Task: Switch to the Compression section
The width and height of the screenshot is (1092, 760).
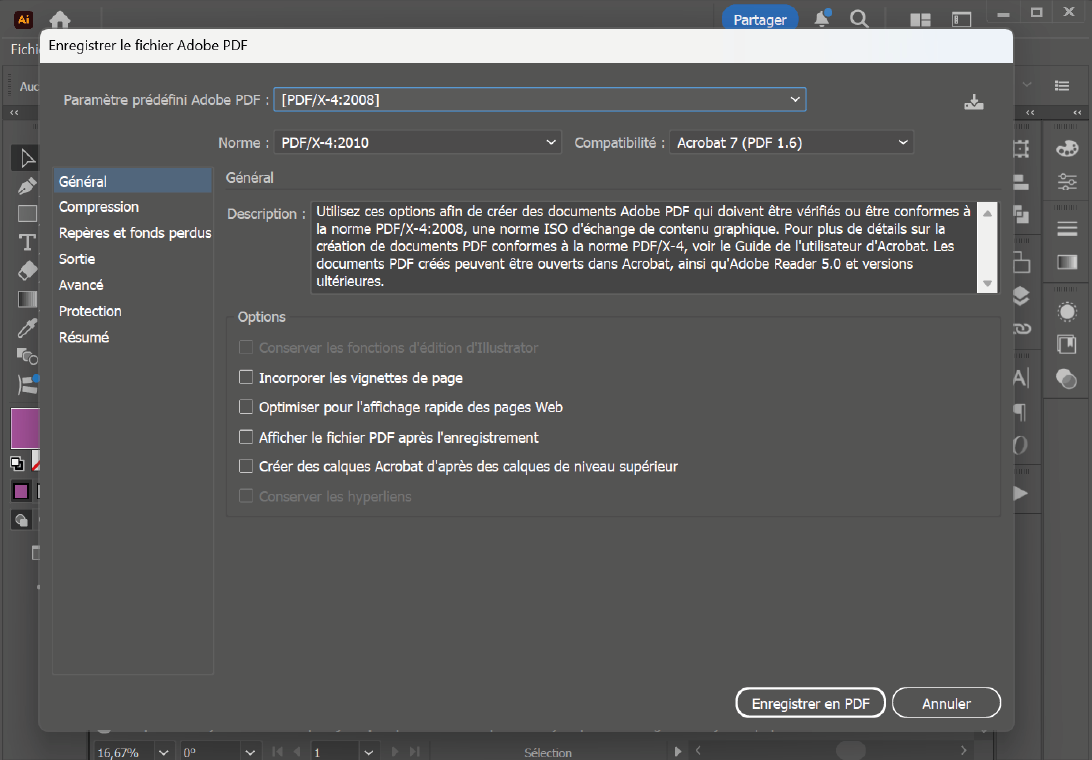Action: coord(99,207)
